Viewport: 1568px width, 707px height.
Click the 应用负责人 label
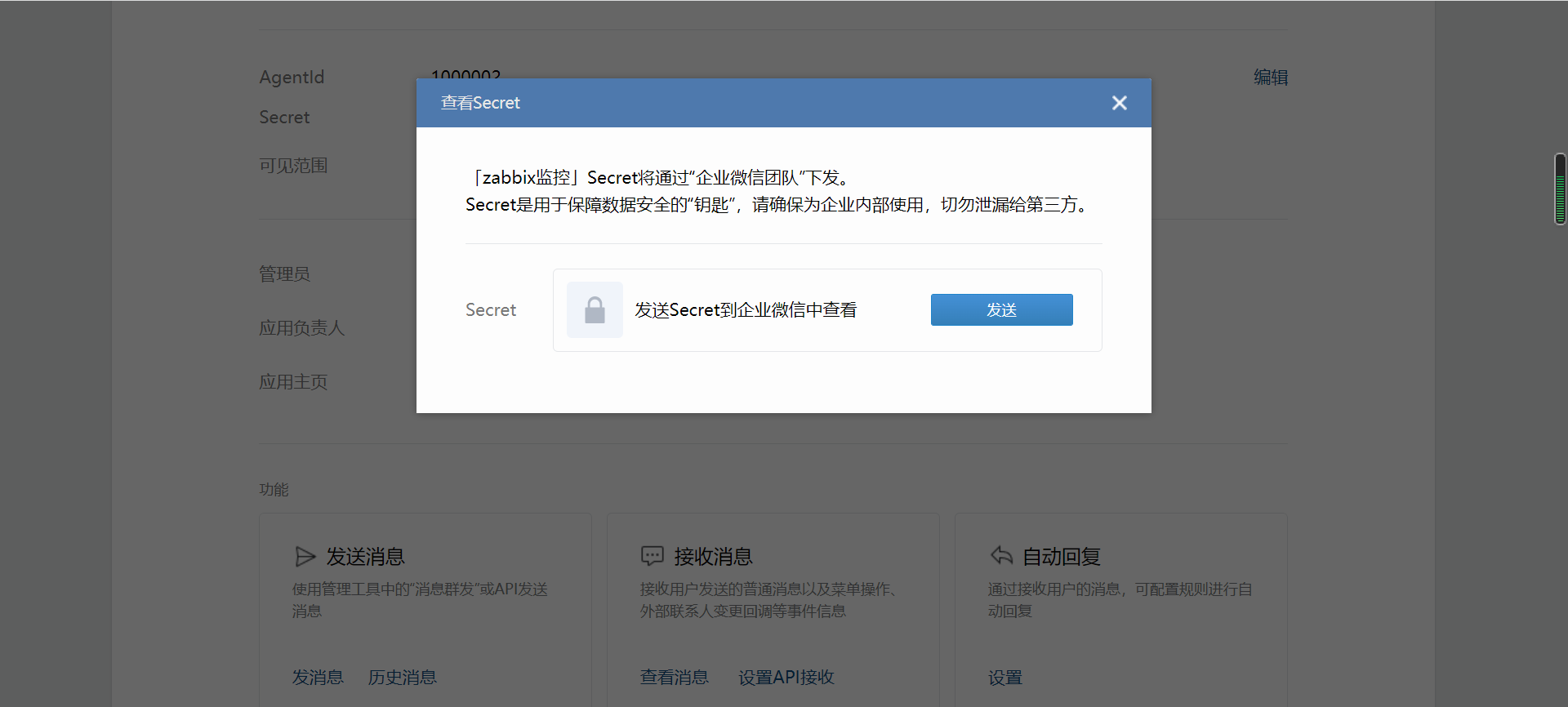click(x=301, y=328)
